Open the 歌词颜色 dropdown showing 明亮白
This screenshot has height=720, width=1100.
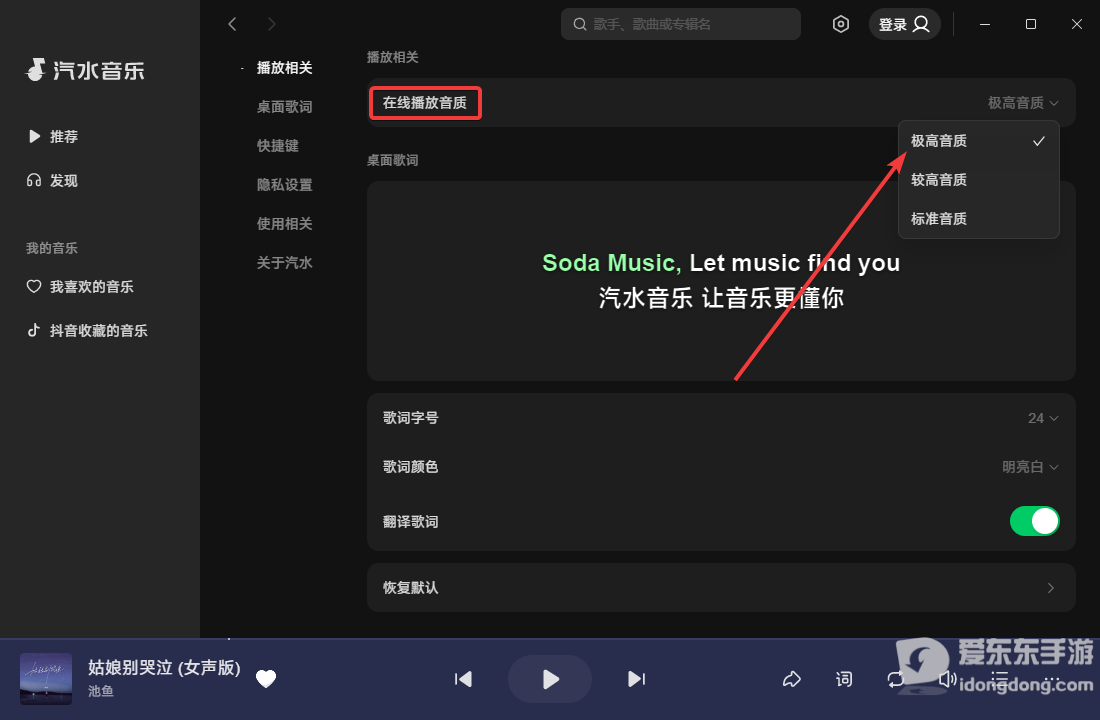click(x=1030, y=467)
